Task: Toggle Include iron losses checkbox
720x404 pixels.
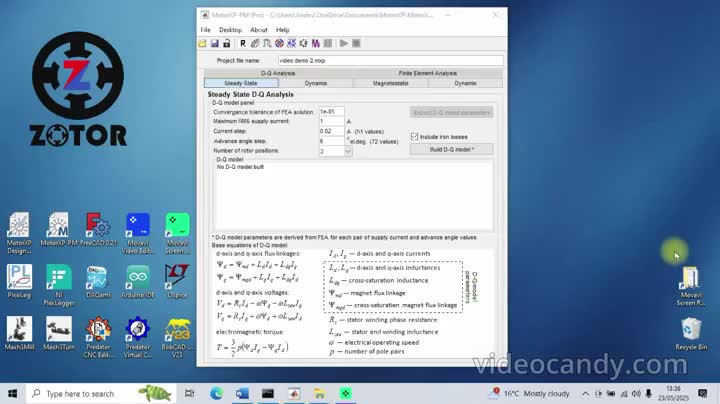Action: click(x=415, y=137)
